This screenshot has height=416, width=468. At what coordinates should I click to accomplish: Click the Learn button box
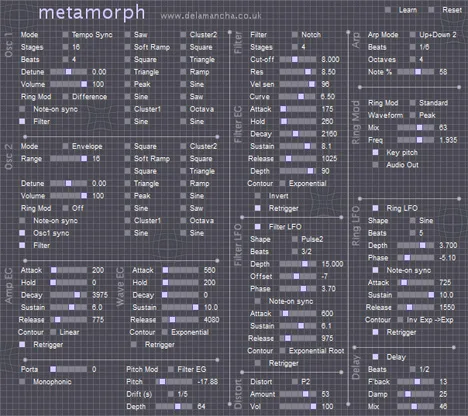(x=388, y=10)
